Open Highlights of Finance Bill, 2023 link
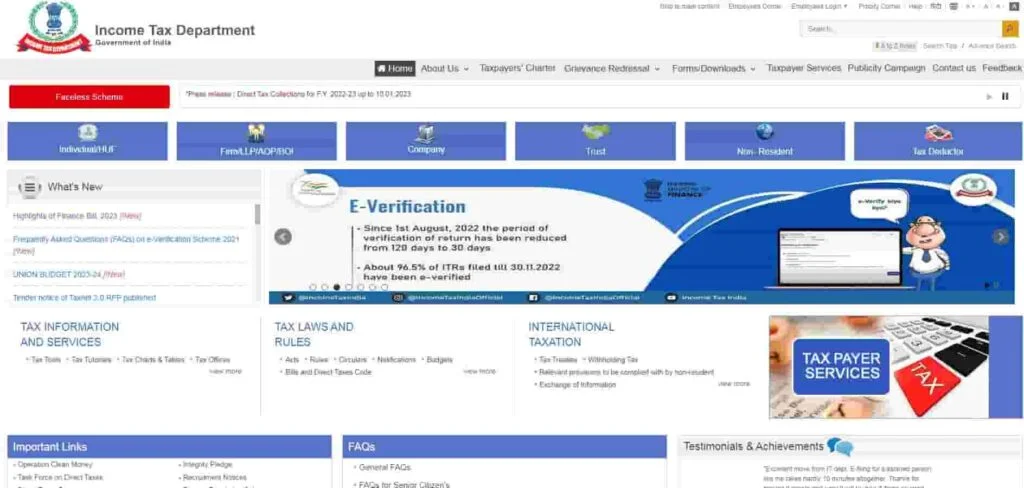Screen dimensions: 1024x488 77,216
